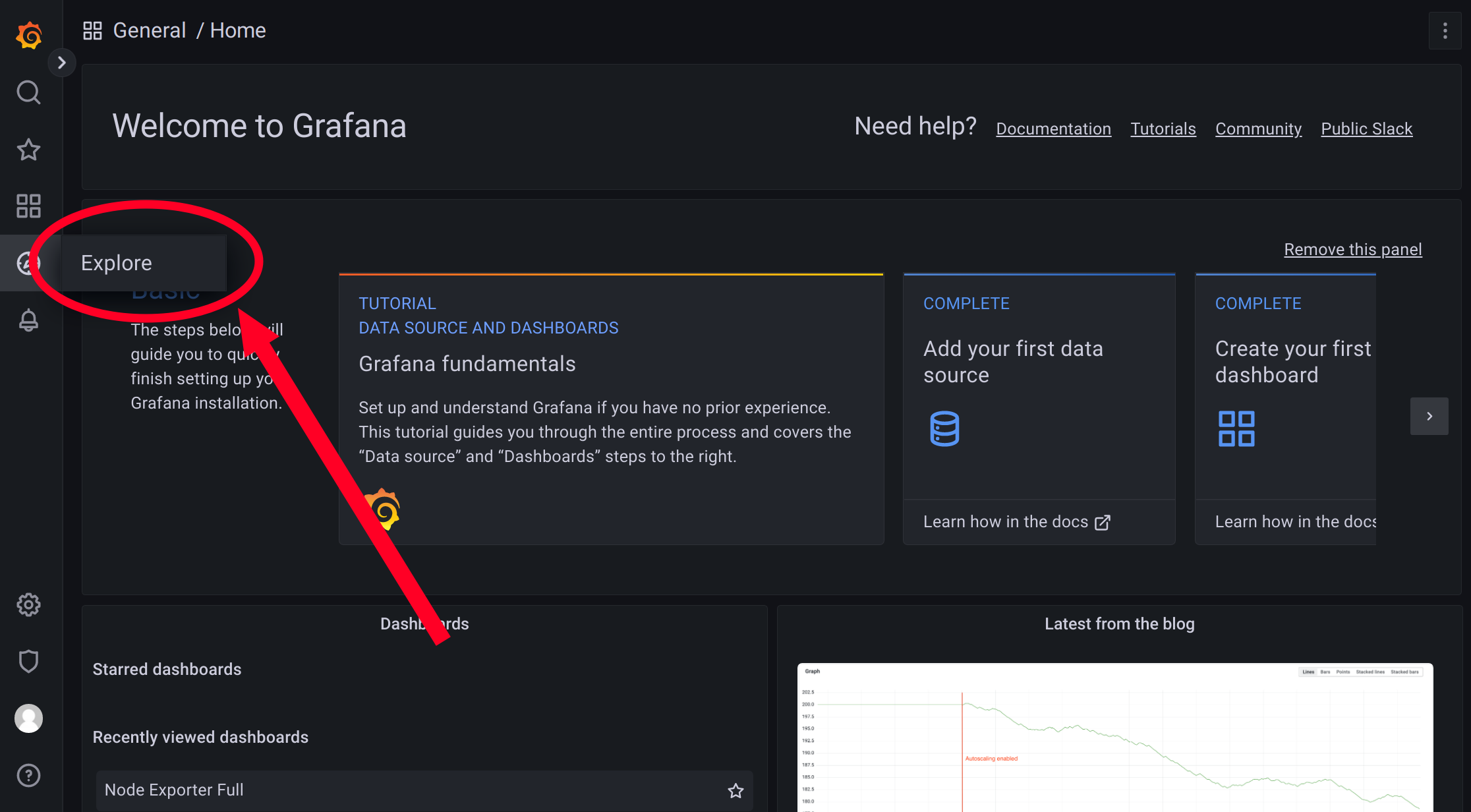Open Server Admin via the shield icon

[x=28, y=661]
